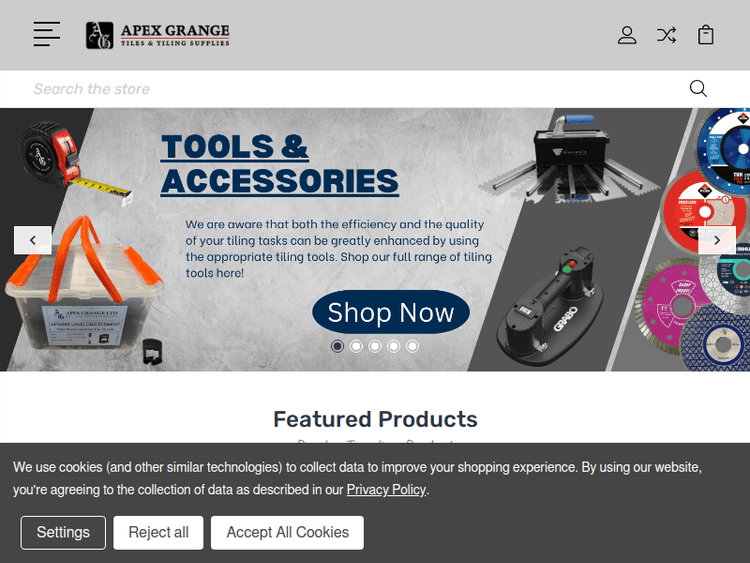The width and height of the screenshot is (750, 563).
Task: Select the first carousel slide dot
Action: (337, 346)
